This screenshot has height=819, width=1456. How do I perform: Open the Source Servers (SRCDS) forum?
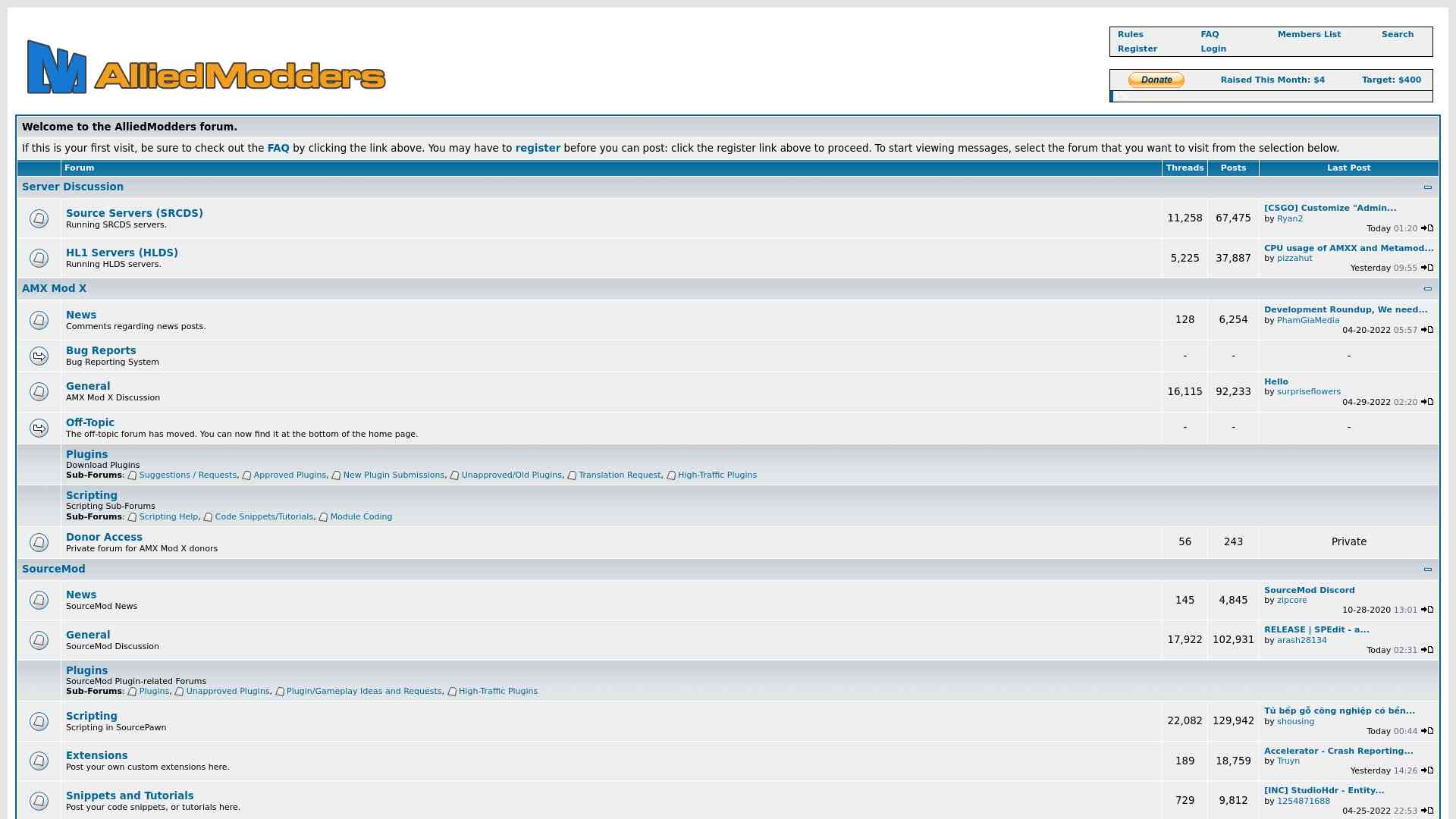tap(134, 213)
